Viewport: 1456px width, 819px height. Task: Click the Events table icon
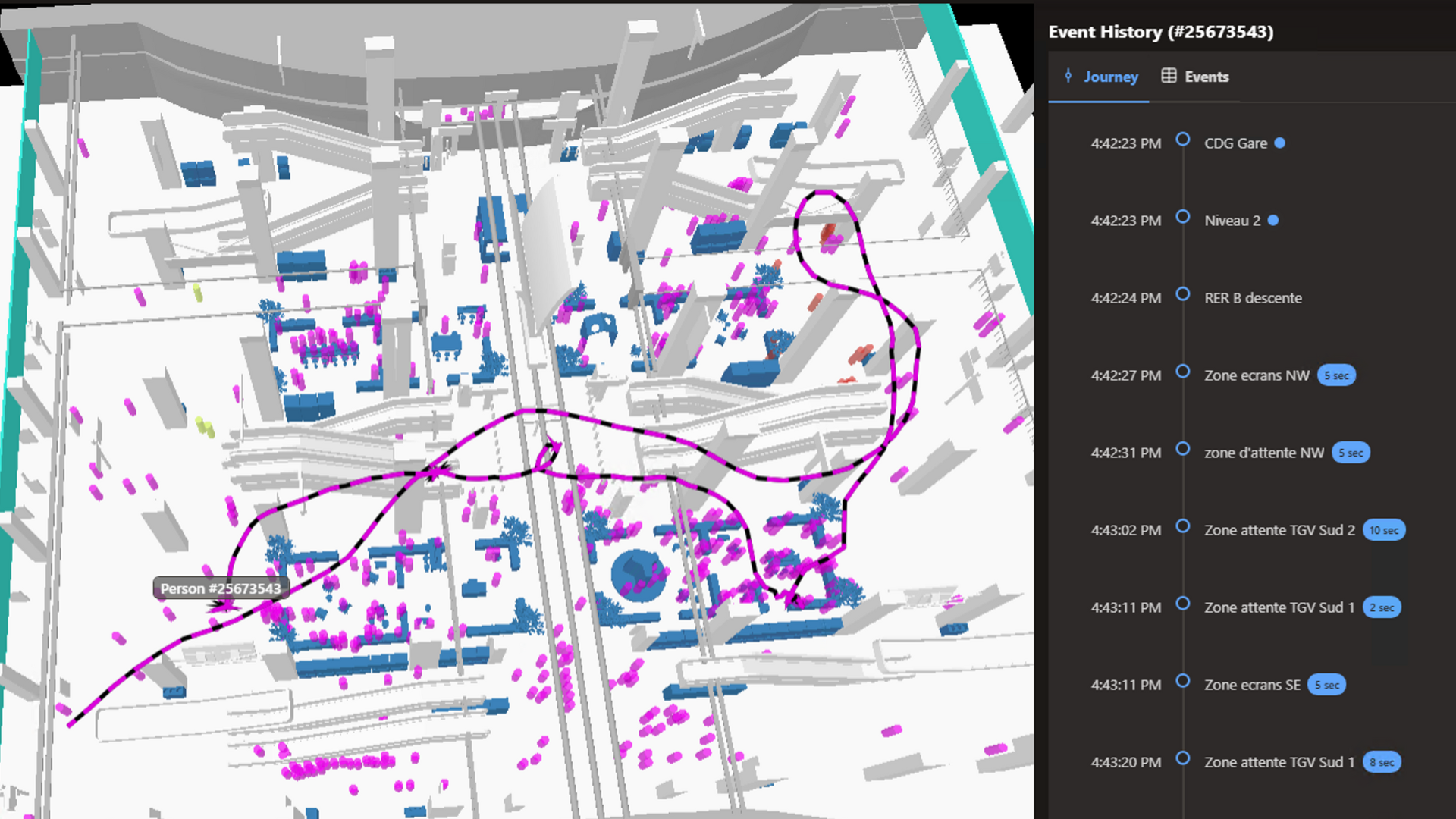(1169, 76)
